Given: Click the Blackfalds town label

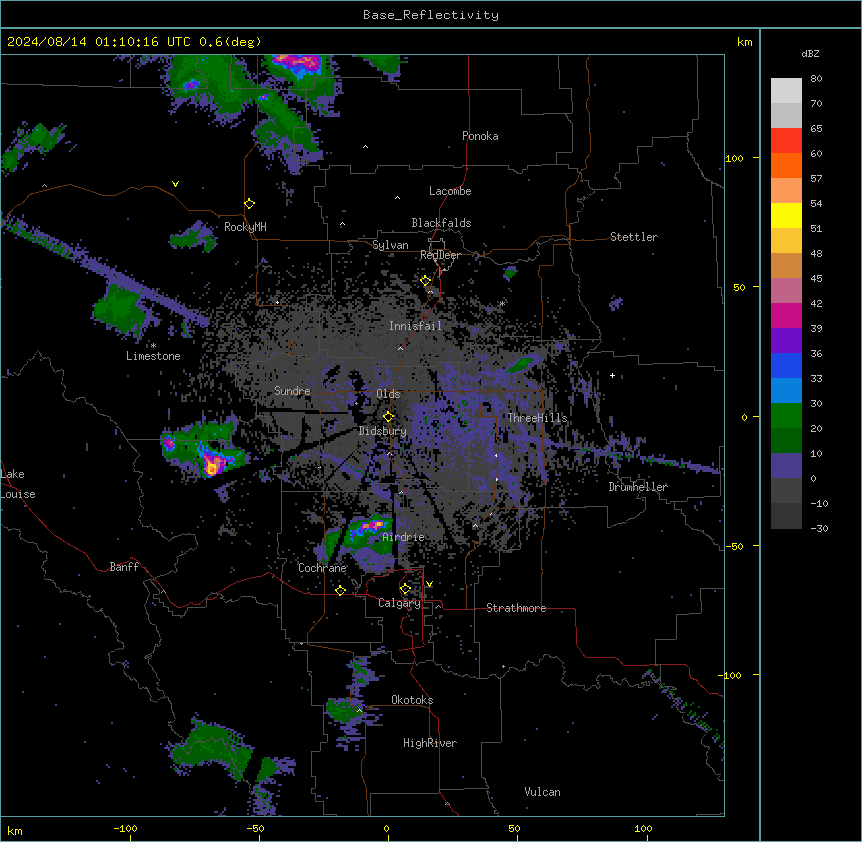Looking at the screenshot, I should click(x=441, y=223).
